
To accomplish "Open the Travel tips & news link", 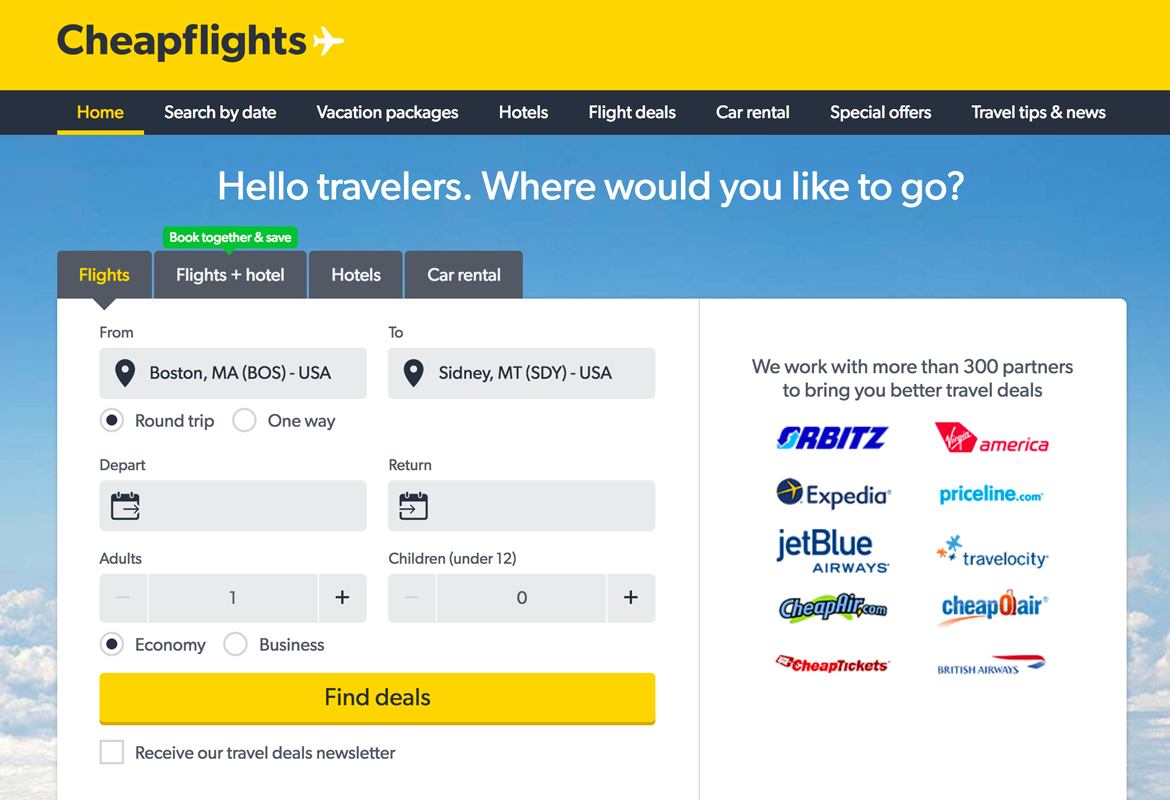I will tap(1038, 113).
